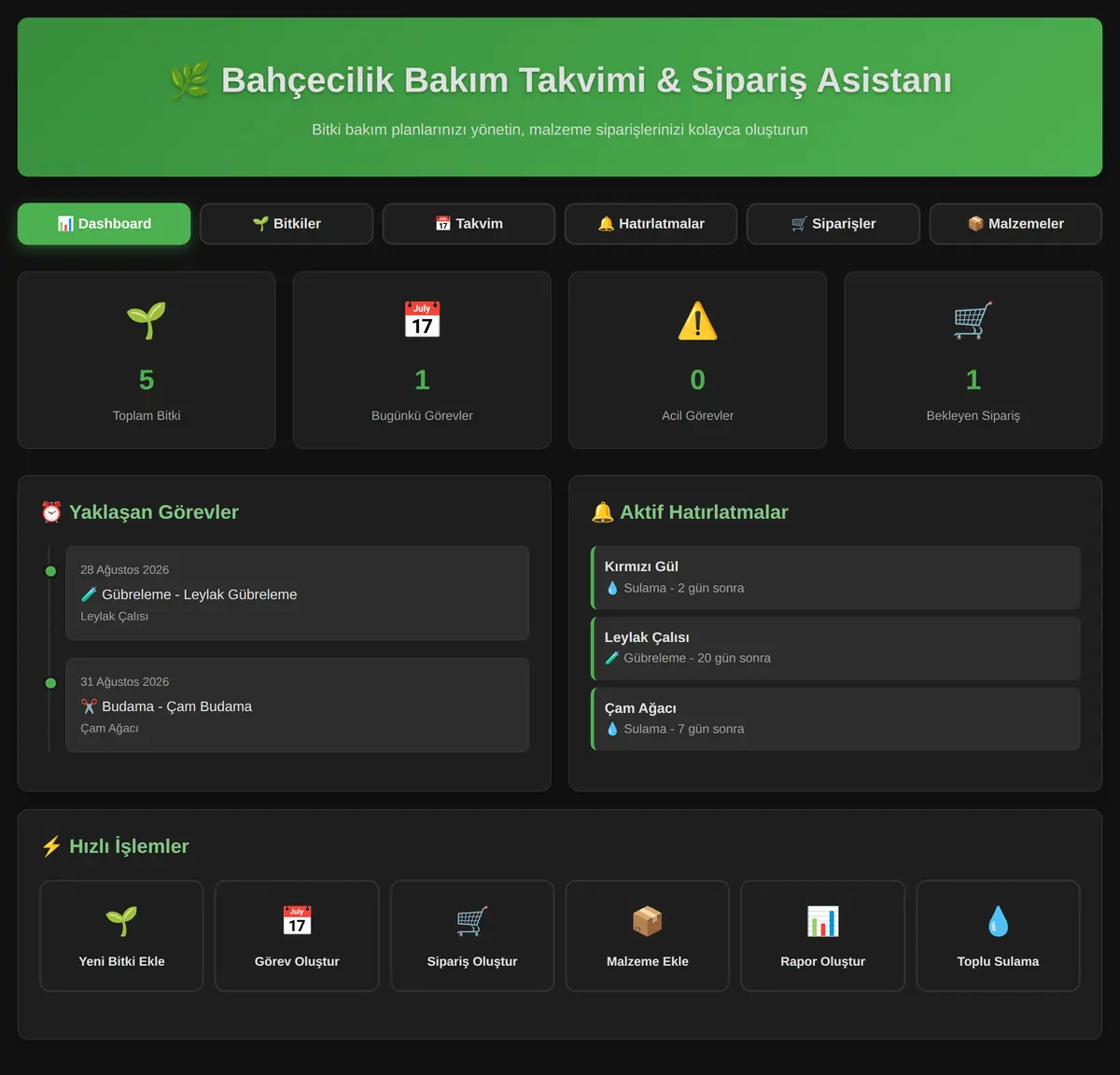Open the Leylak Çalısı reminder heading
The image size is (1120, 1075).
click(647, 637)
